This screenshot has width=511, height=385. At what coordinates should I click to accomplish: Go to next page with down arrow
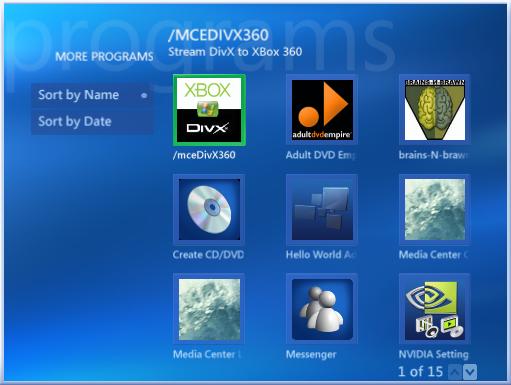point(470,372)
